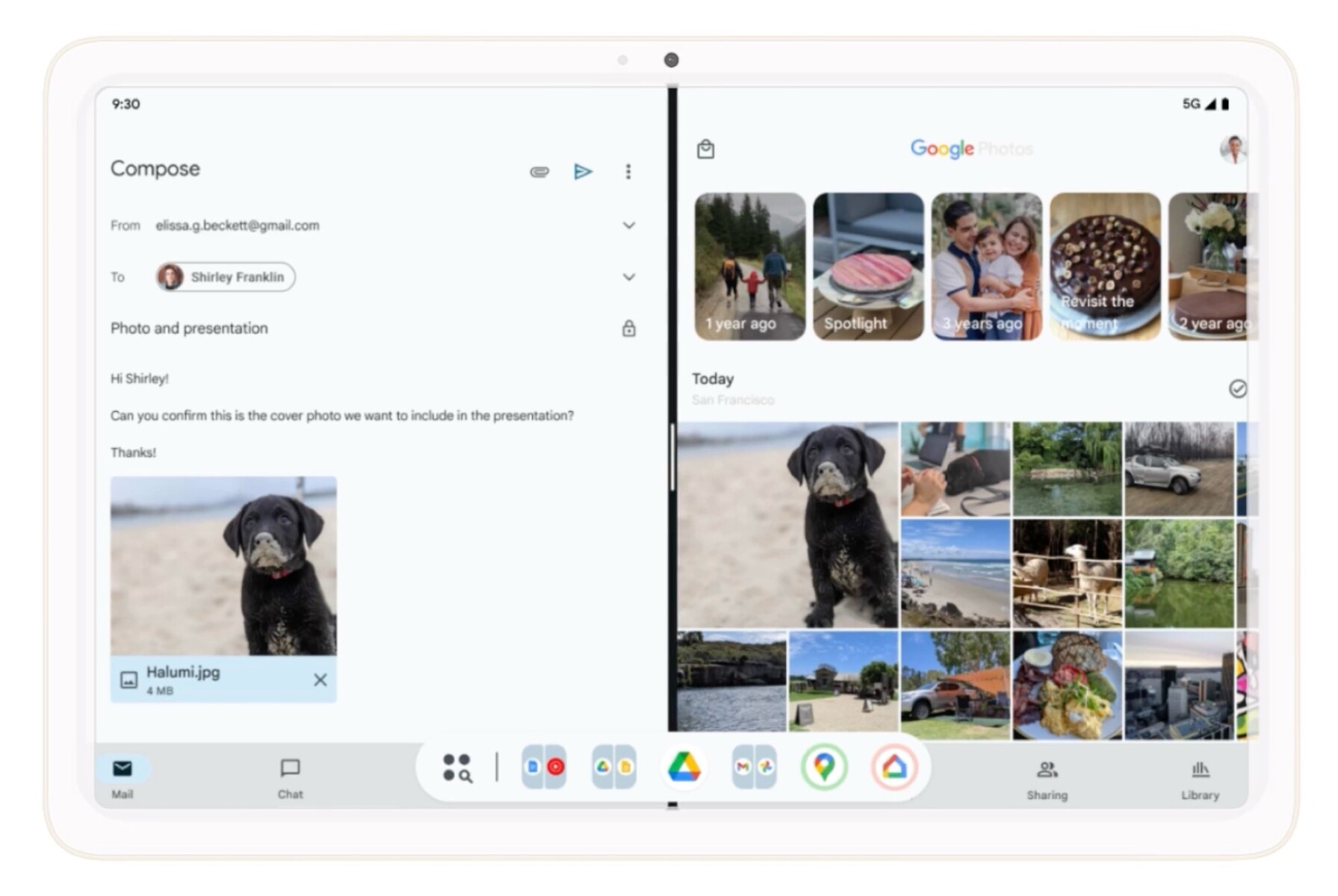Open the laptop and sleeping dog photo
1338x896 pixels.
(956, 469)
